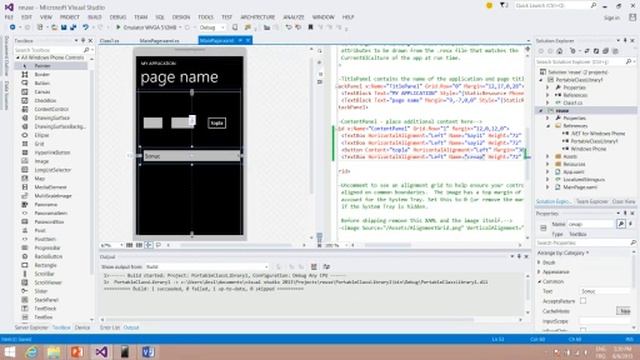This screenshot has height=360, width=640.
Task: Open the DEBUG menu
Action: (x=118, y=17)
